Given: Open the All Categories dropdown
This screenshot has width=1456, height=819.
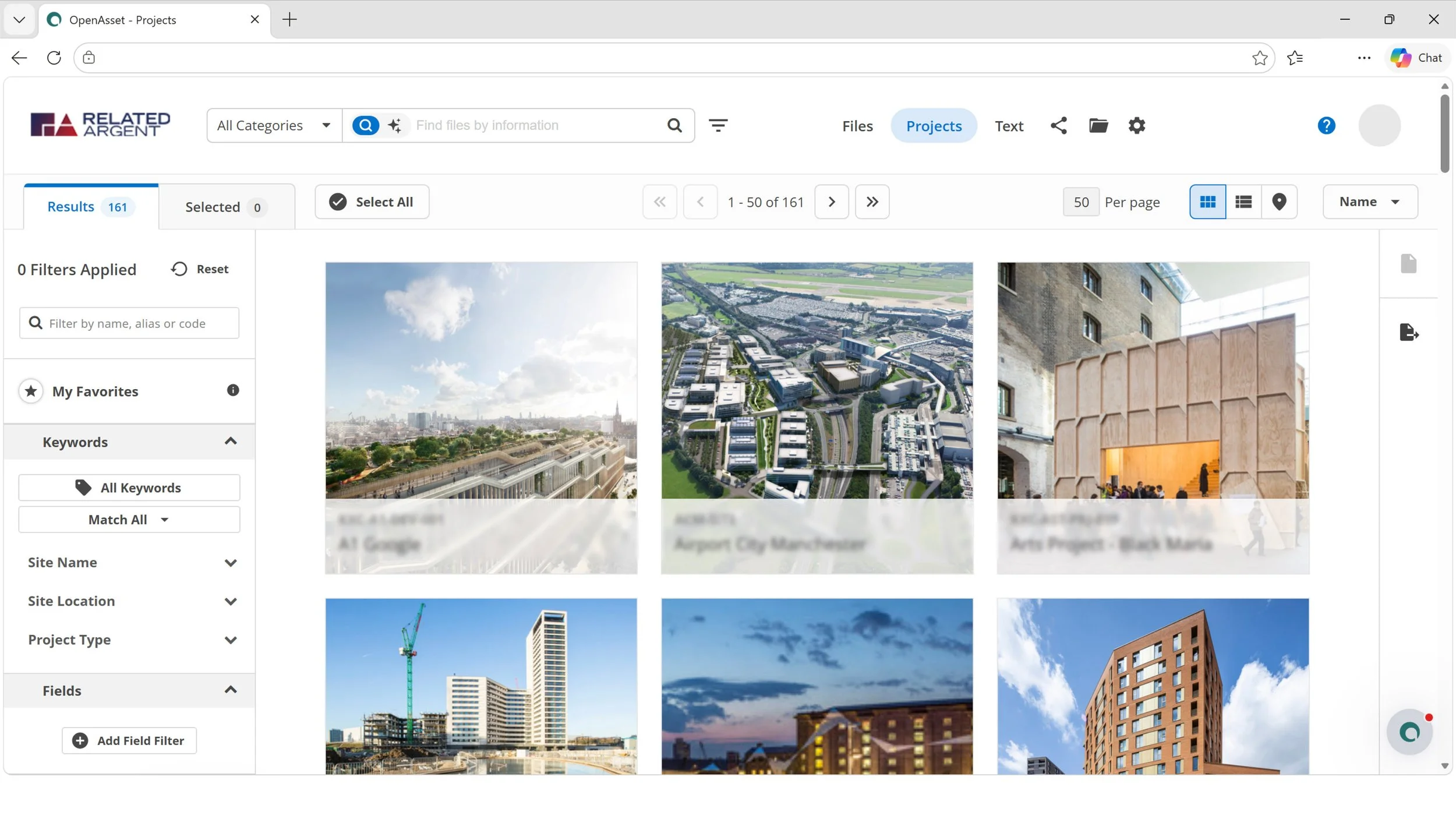Looking at the screenshot, I should point(274,126).
